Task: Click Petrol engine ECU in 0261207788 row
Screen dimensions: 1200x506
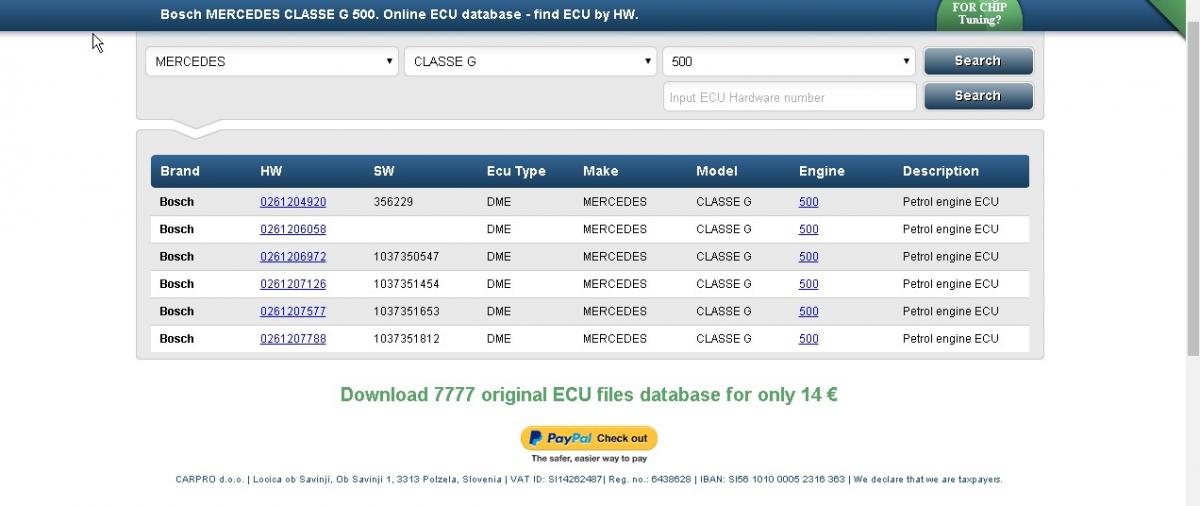Action: tap(951, 339)
